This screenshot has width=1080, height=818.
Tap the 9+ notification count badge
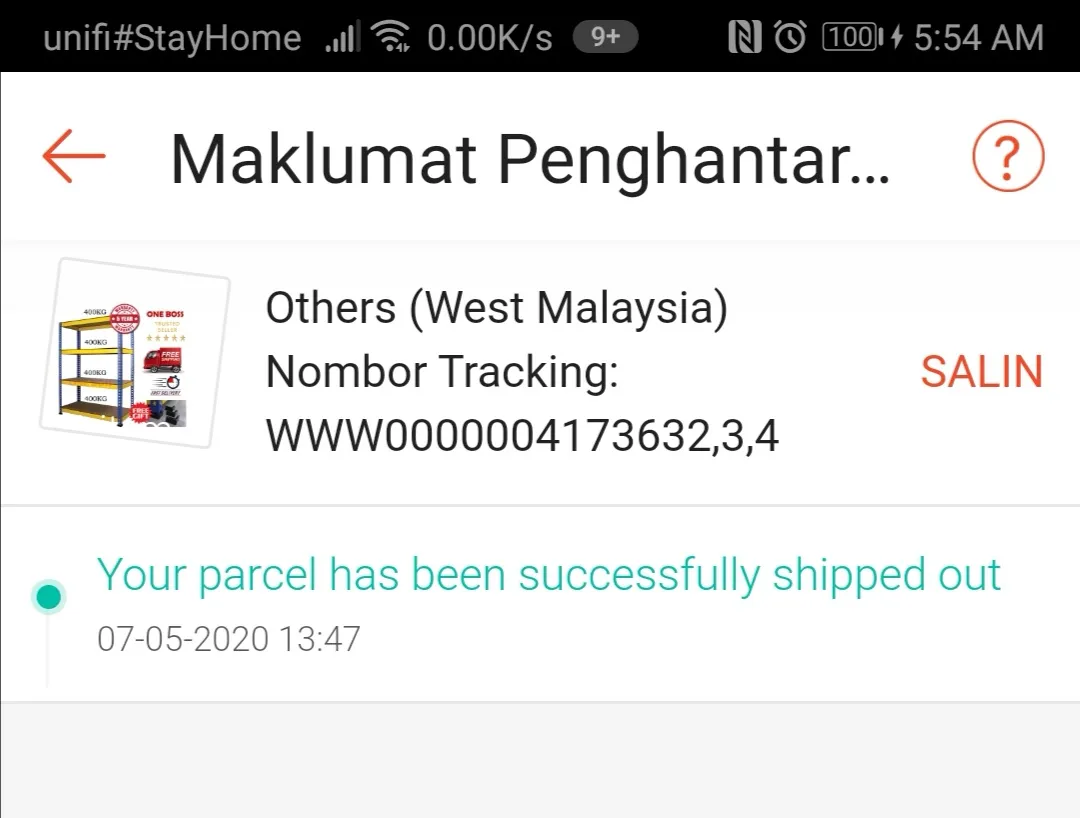click(605, 36)
